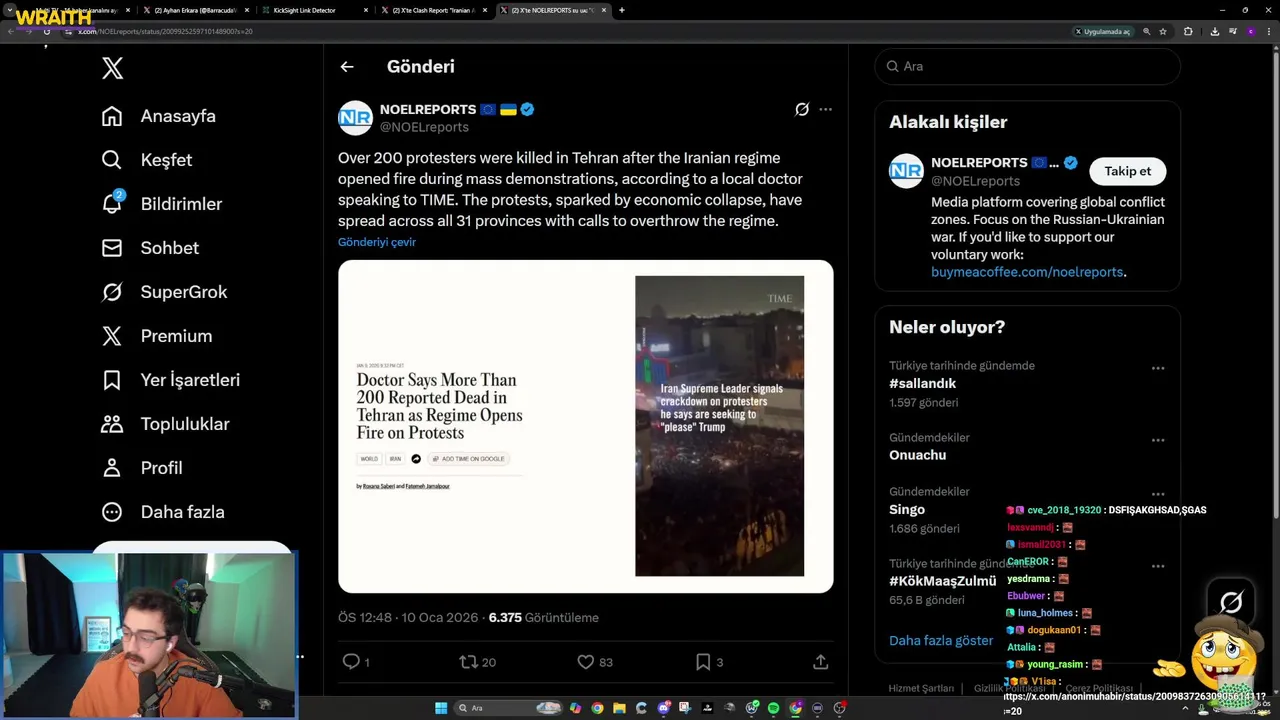Open Keşfet (Explore) from sidebar
Image resolution: width=1280 pixels, height=720 pixels.
pyautogui.click(x=147, y=160)
